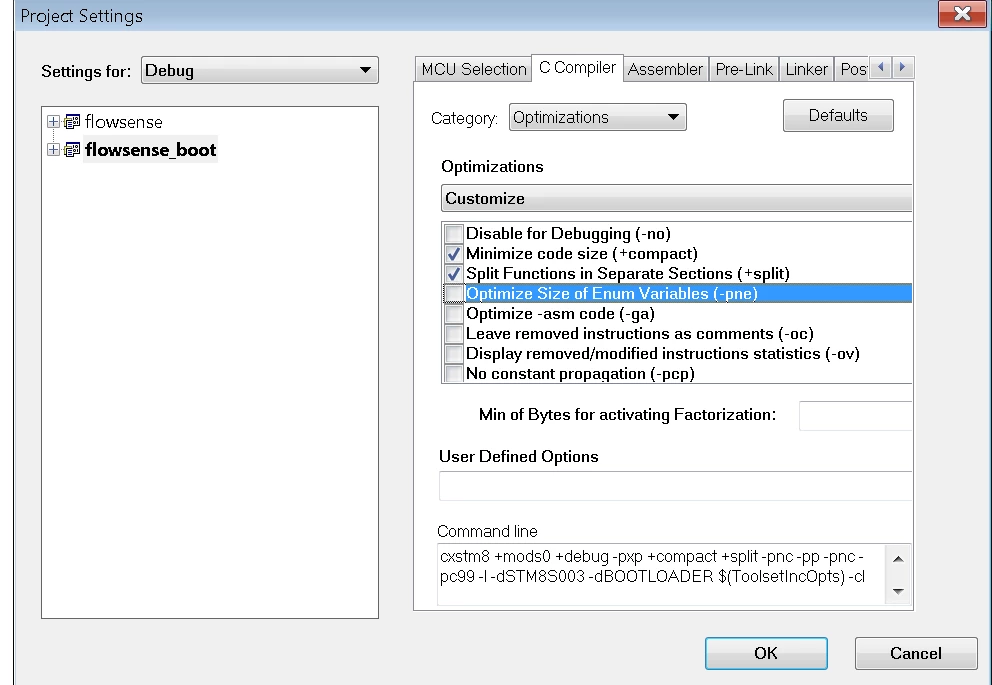Switch to the Linker tab
Viewport: 992px width, 685px height.
coord(807,69)
